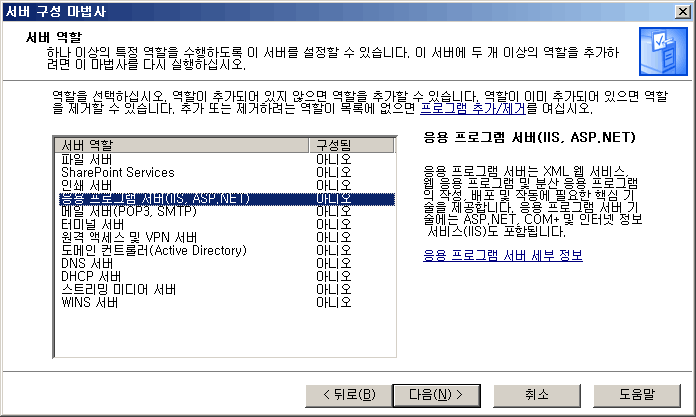The height and width of the screenshot is (417, 696).
Task: Close the 서버 구성 마법사 window
Action: pyautogui.click(x=682, y=10)
